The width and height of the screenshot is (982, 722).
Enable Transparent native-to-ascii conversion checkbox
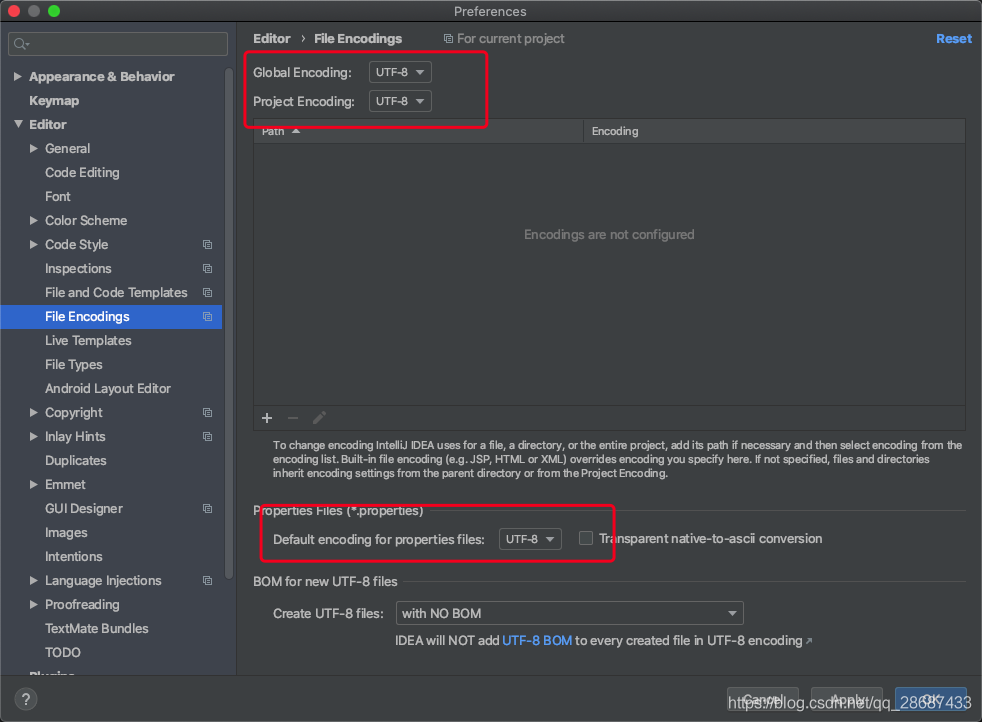(586, 539)
